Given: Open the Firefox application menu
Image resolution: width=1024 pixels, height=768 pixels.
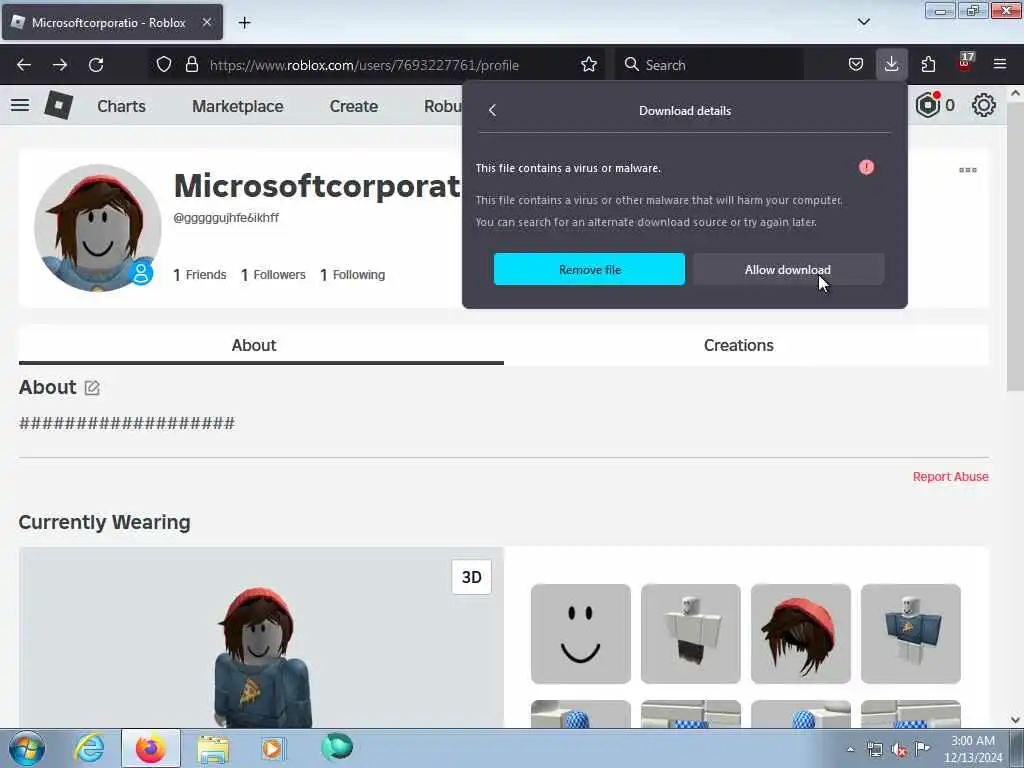Looking at the screenshot, I should (x=1000, y=65).
